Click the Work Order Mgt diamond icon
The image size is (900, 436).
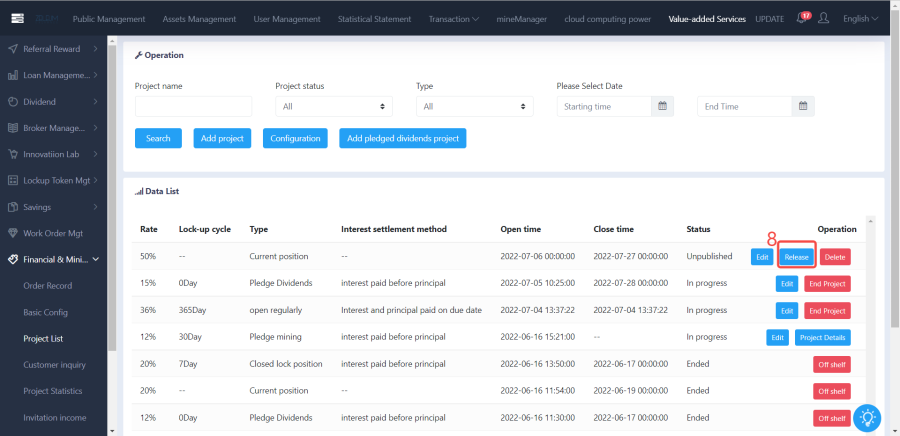pos(13,233)
